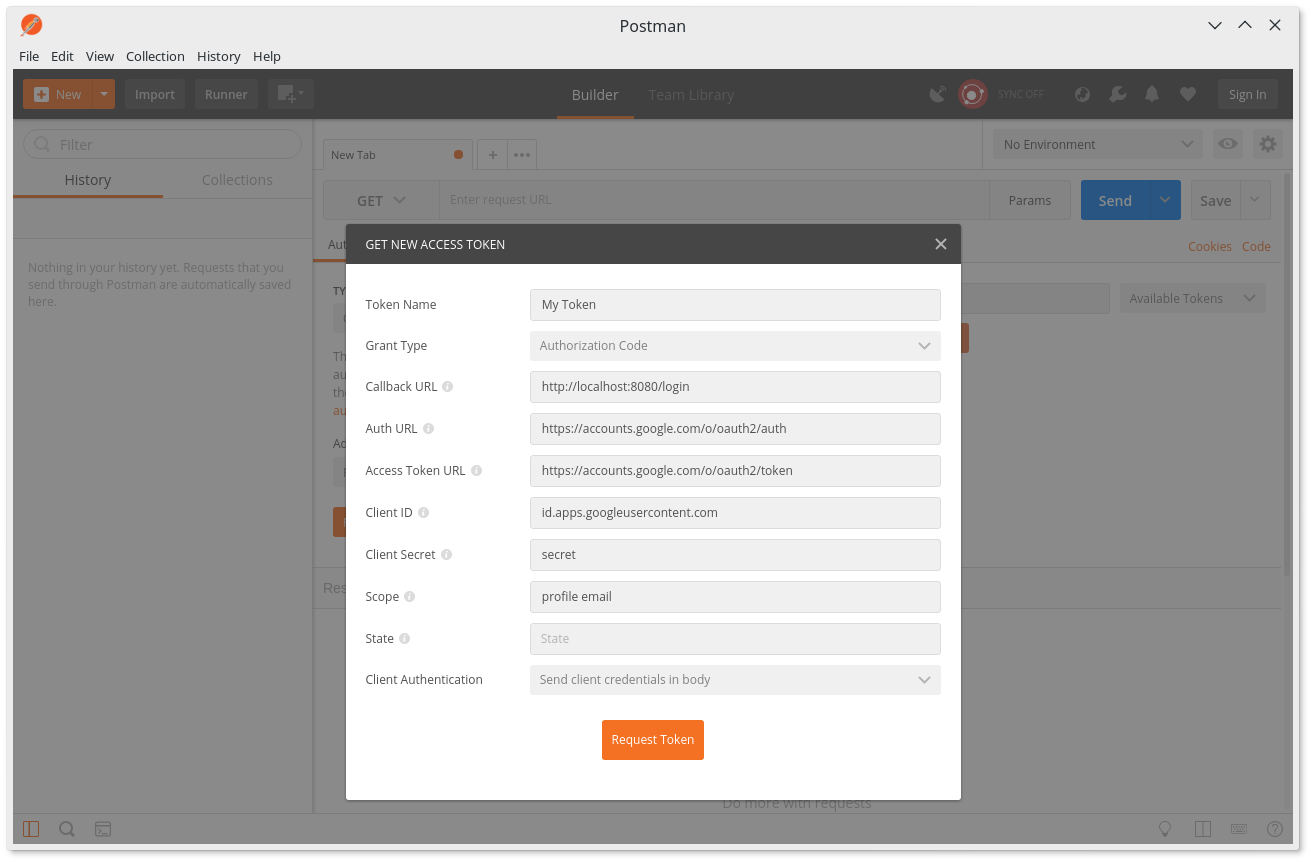Expand the Send button dropdown arrow

point(1165,200)
